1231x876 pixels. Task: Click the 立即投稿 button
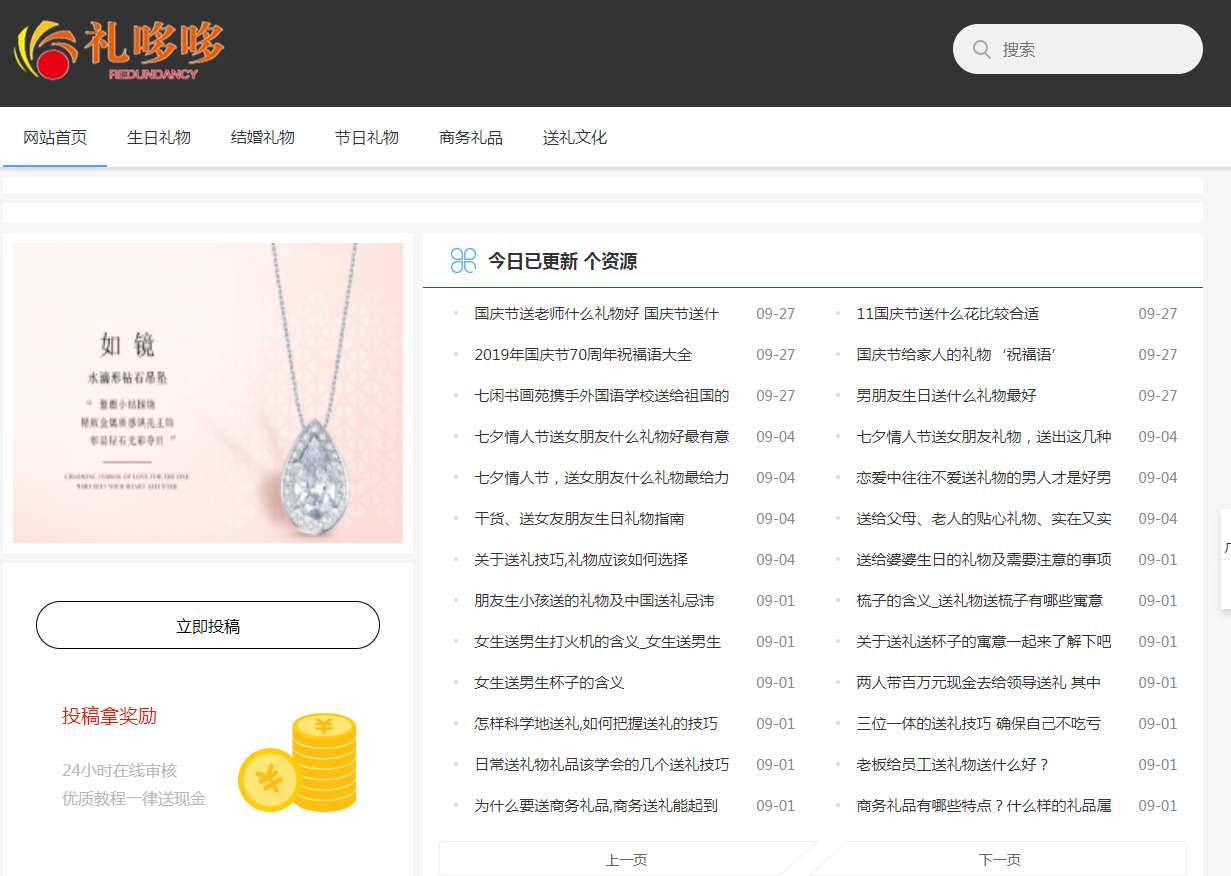[208, 626]
